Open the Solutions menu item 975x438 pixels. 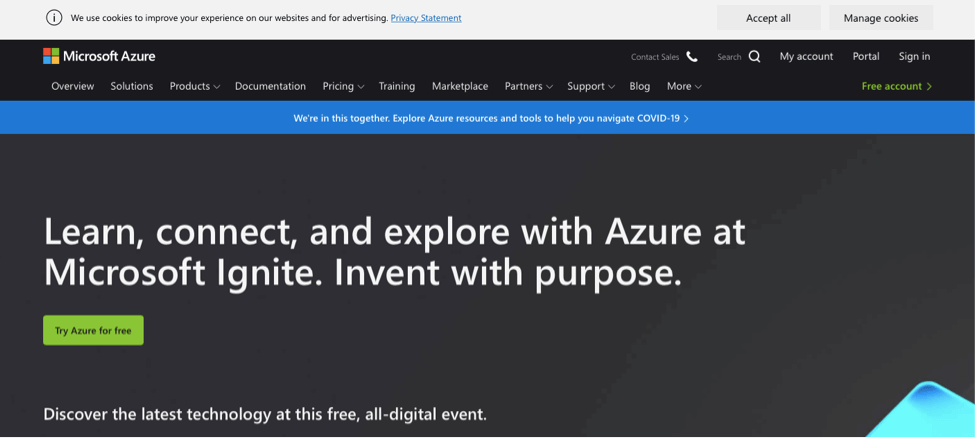click(132, 86)
